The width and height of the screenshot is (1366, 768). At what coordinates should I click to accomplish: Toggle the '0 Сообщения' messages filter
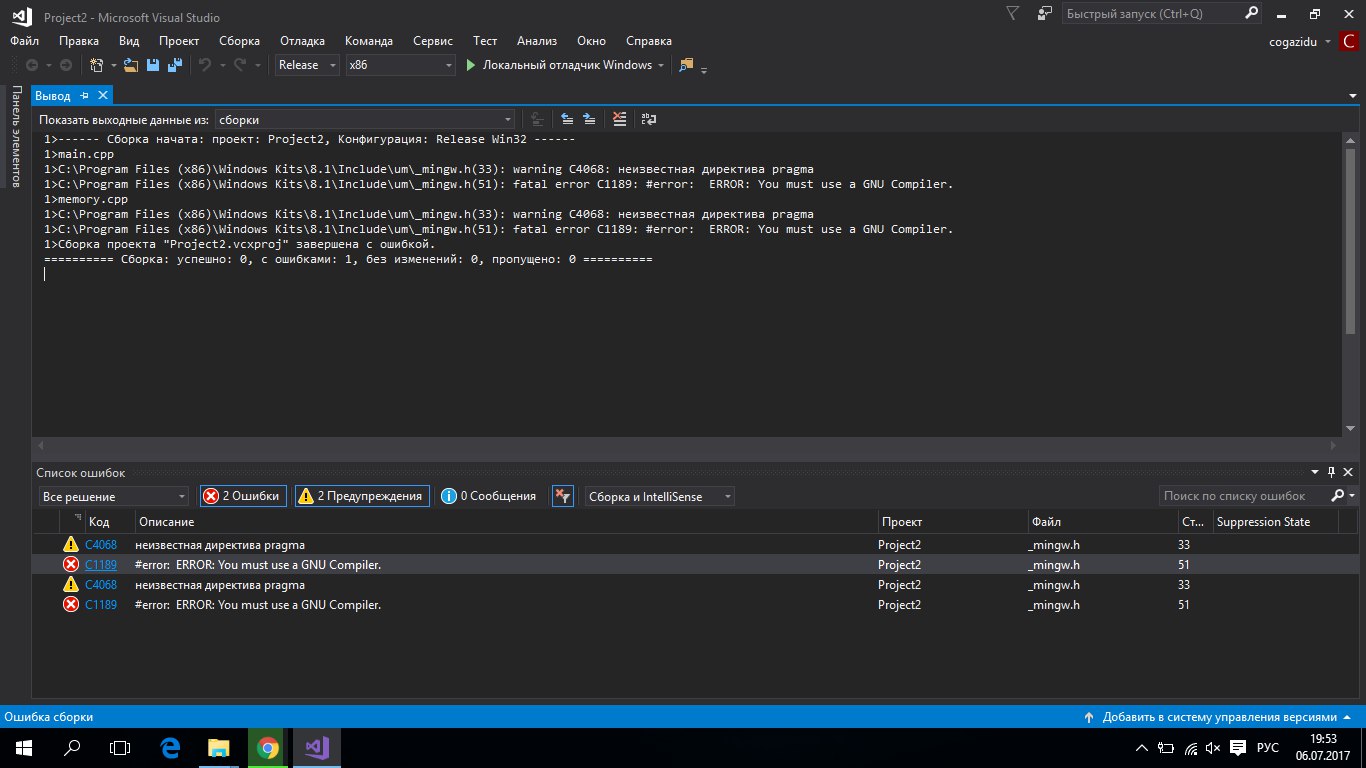click(489, 496)
